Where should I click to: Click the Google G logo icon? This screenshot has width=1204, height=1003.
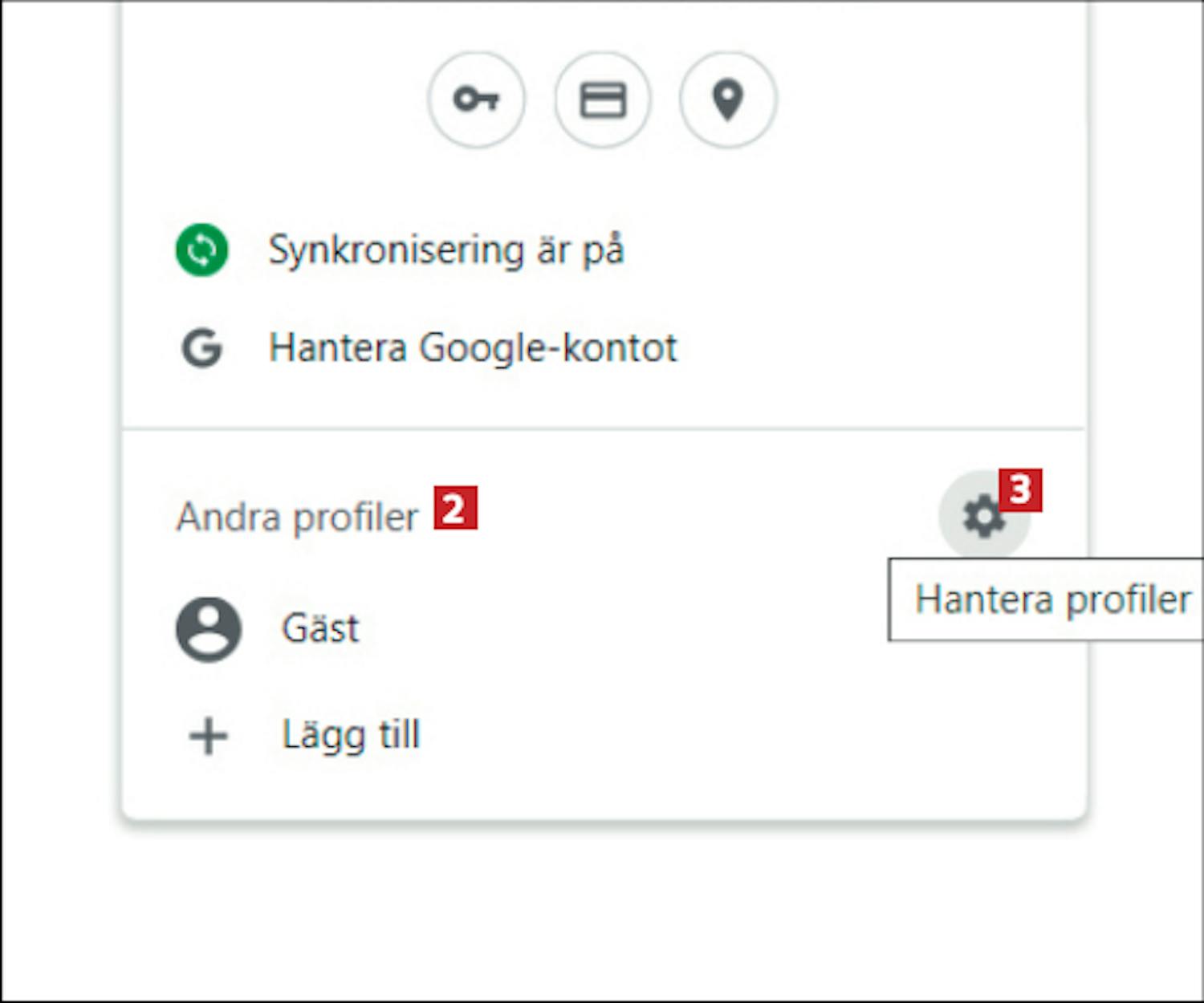point(201,348)
